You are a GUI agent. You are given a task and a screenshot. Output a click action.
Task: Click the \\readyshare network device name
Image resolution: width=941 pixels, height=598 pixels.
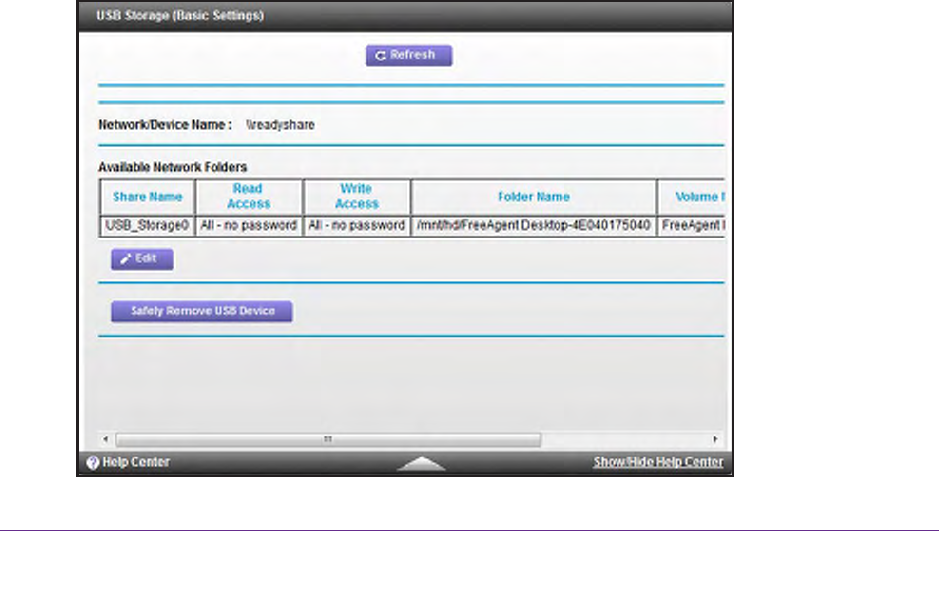(x=280, y=125)
